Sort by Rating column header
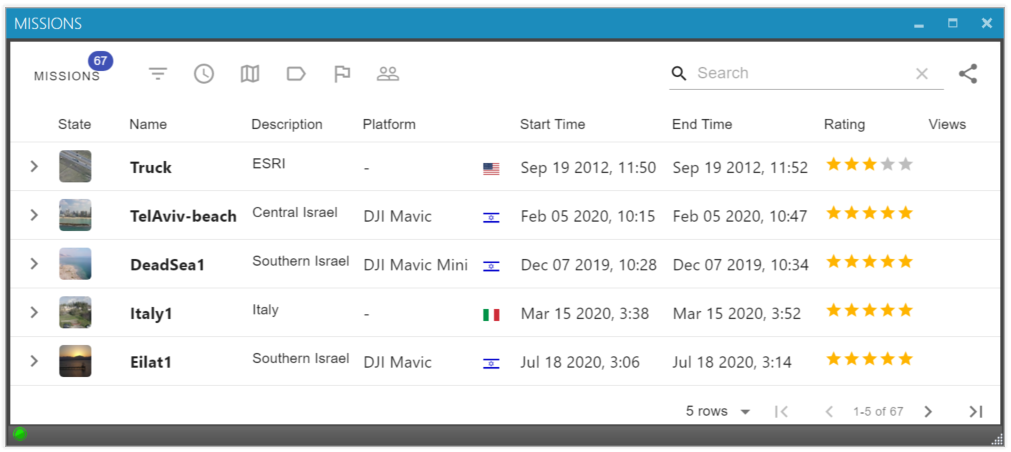 click(844, 125)
